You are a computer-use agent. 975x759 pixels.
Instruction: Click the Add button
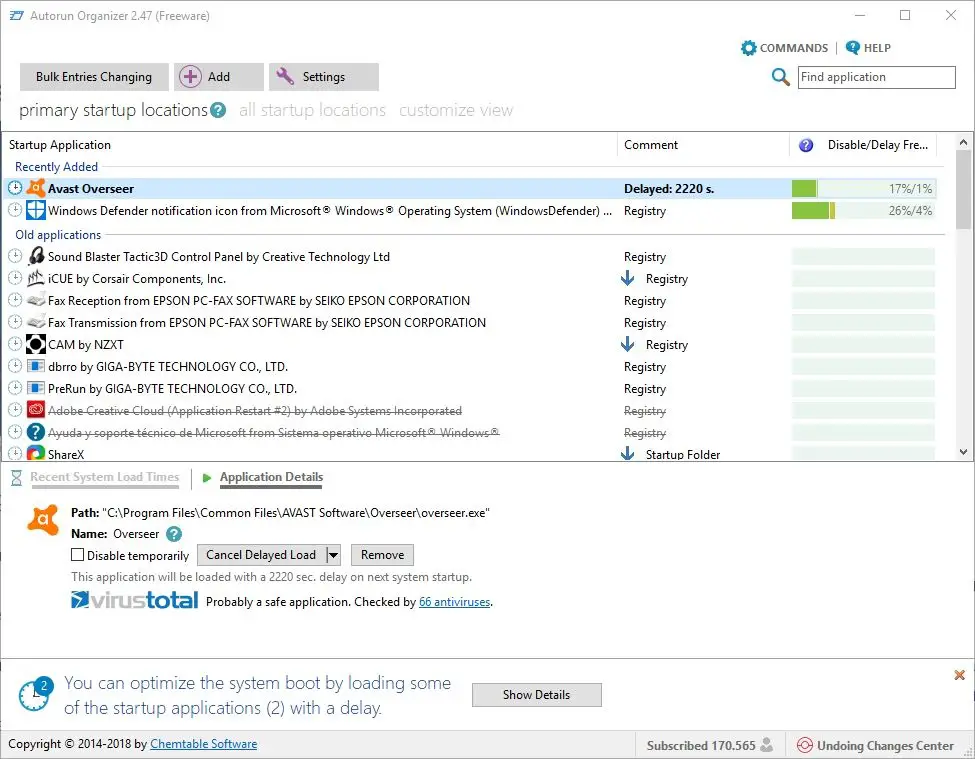coord(219,77)
